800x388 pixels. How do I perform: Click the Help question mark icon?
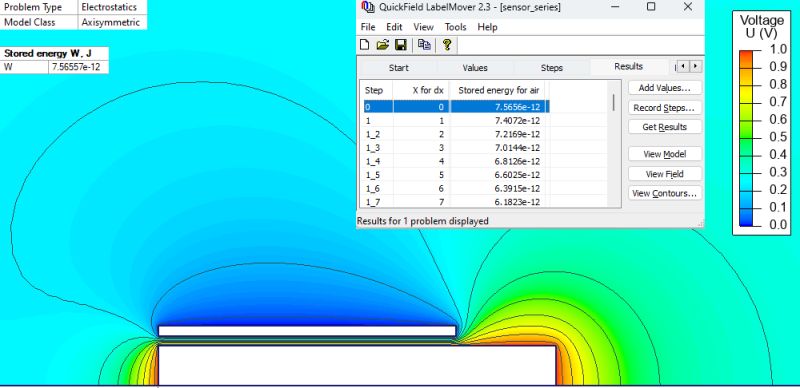pos(447,45)
